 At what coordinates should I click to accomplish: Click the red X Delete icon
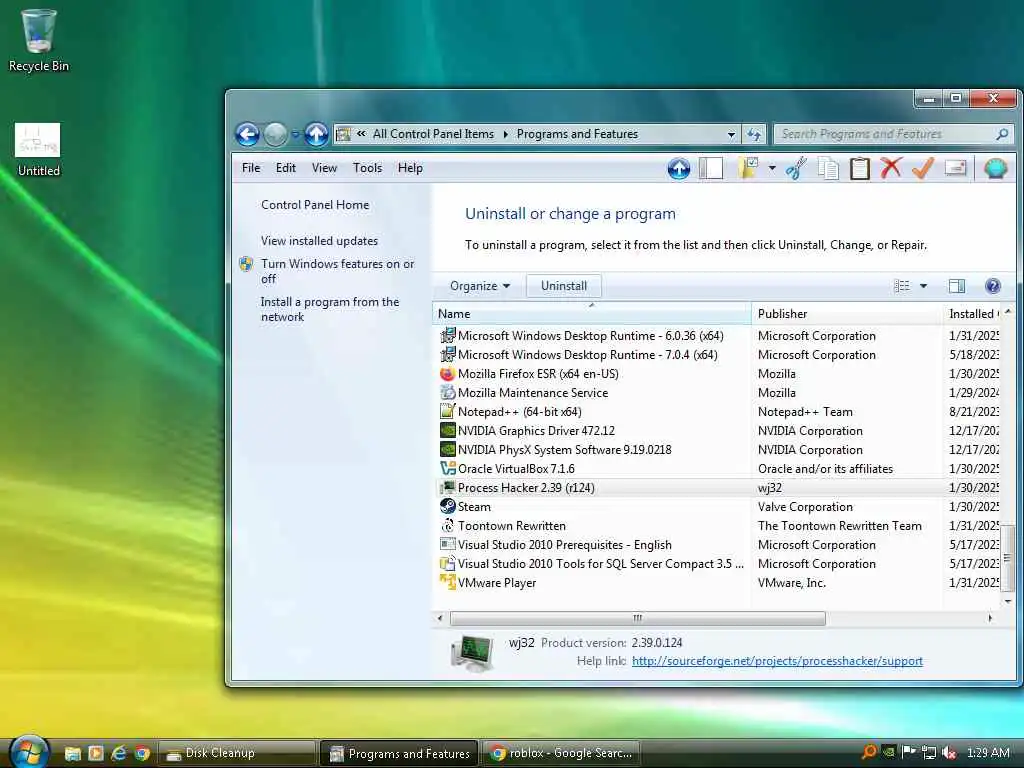[891, 168]
